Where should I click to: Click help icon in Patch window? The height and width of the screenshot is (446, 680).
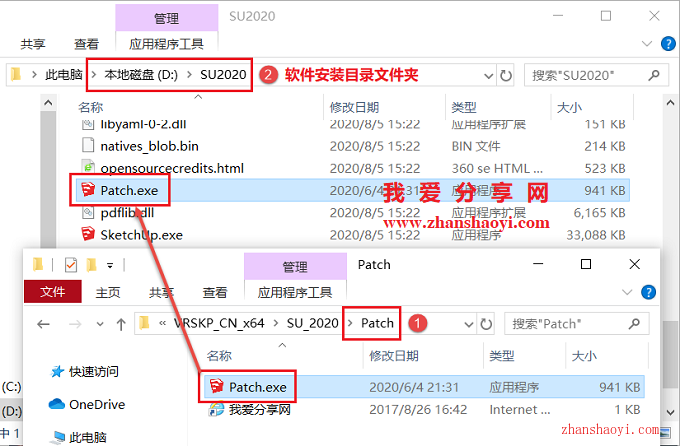point(648,292)
